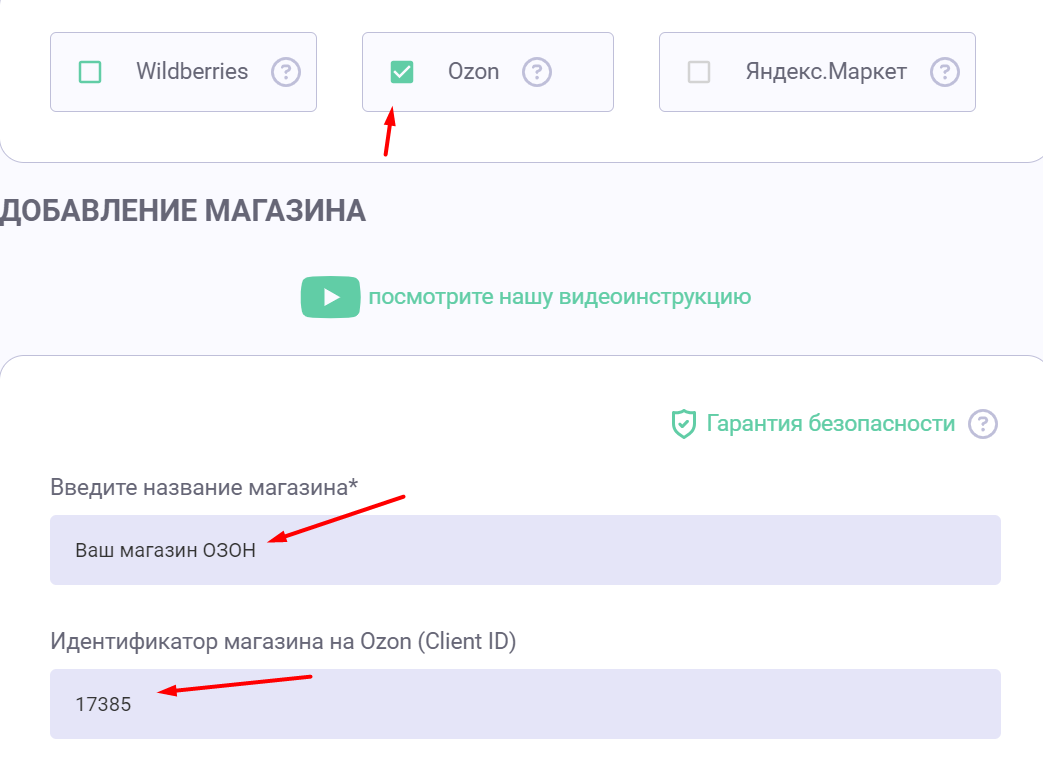Tick the Яндекс.Маркет checkbox
The image size is (1043, 768).
click(698, 72)
